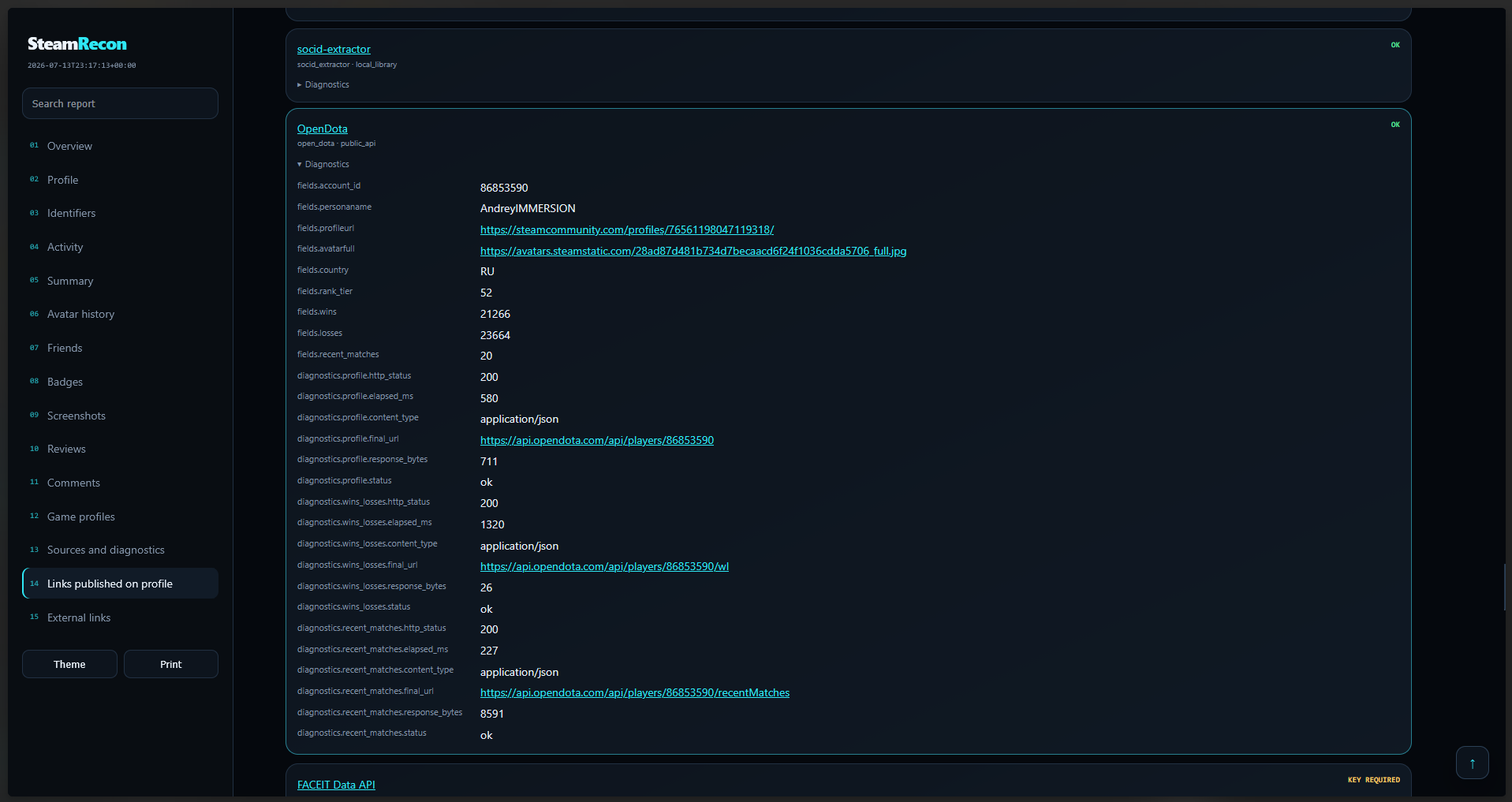Select losses value 23664

pos(495,335)
